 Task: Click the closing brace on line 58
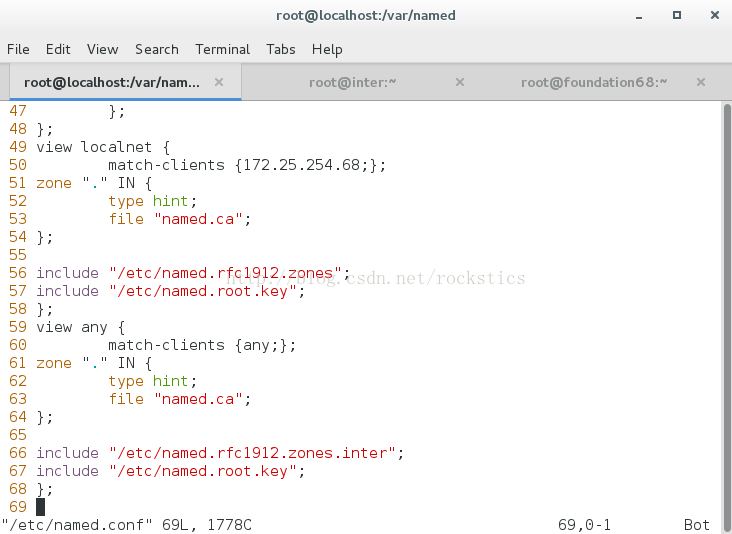(44, 309)
